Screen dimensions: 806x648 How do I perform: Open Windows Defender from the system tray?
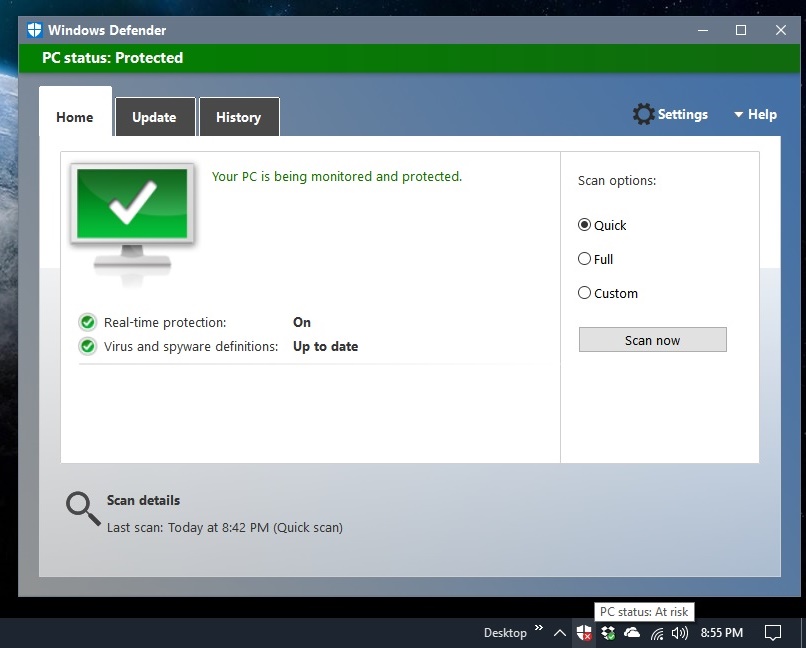point(585,632)
